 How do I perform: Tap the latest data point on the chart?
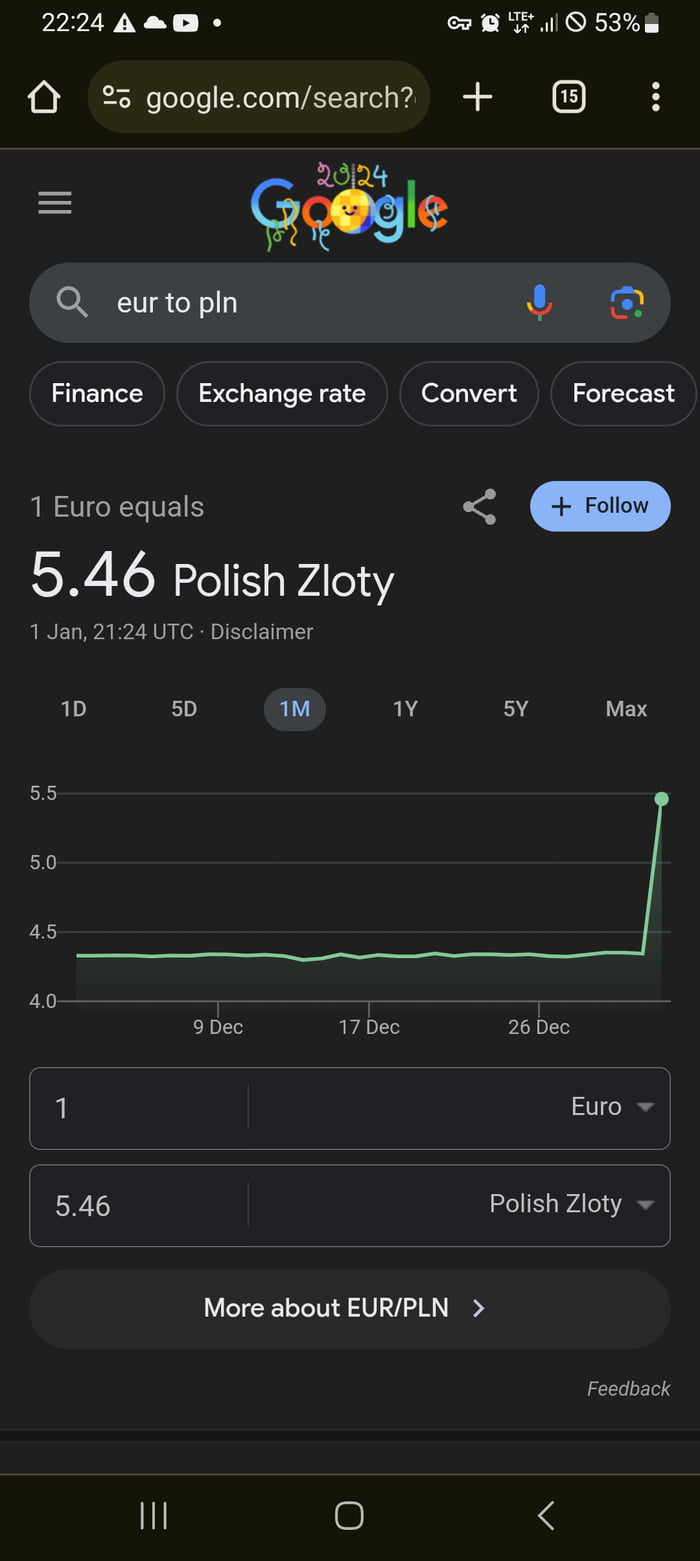661,798
